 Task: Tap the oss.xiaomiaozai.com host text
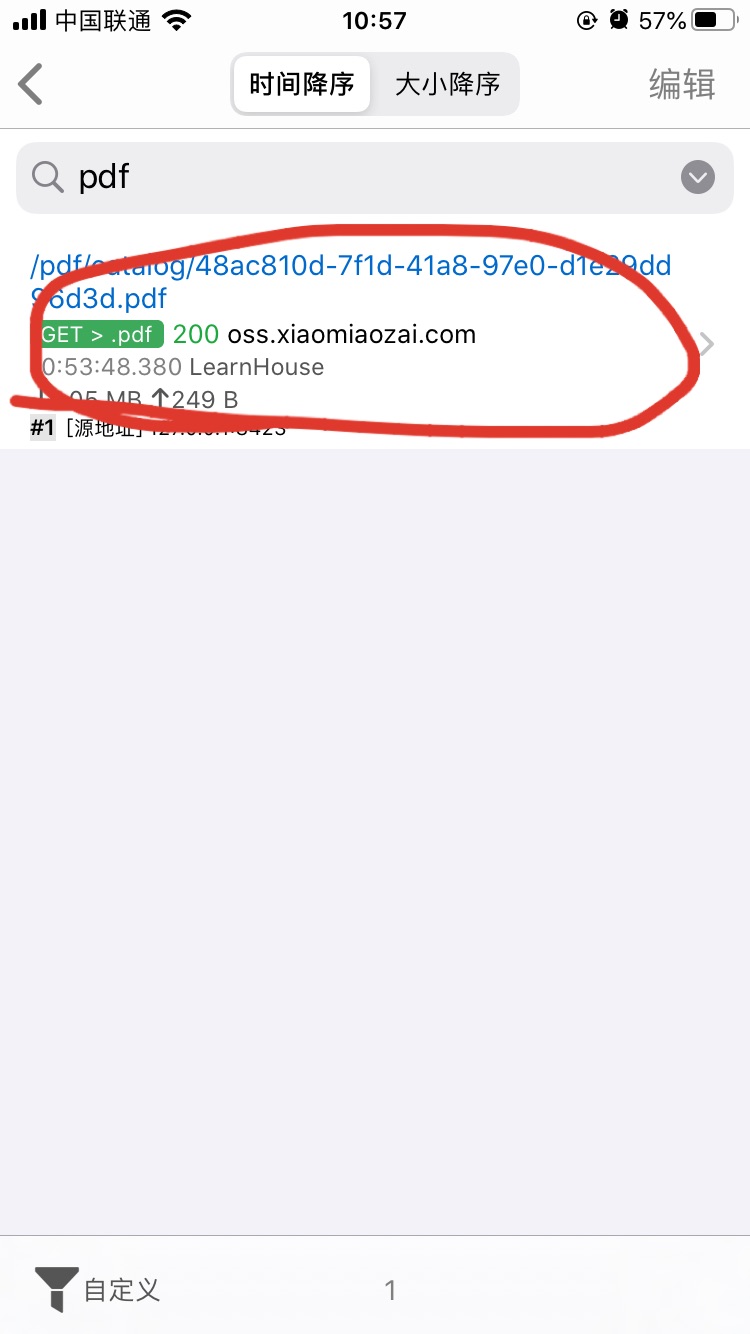pos(351,334)
